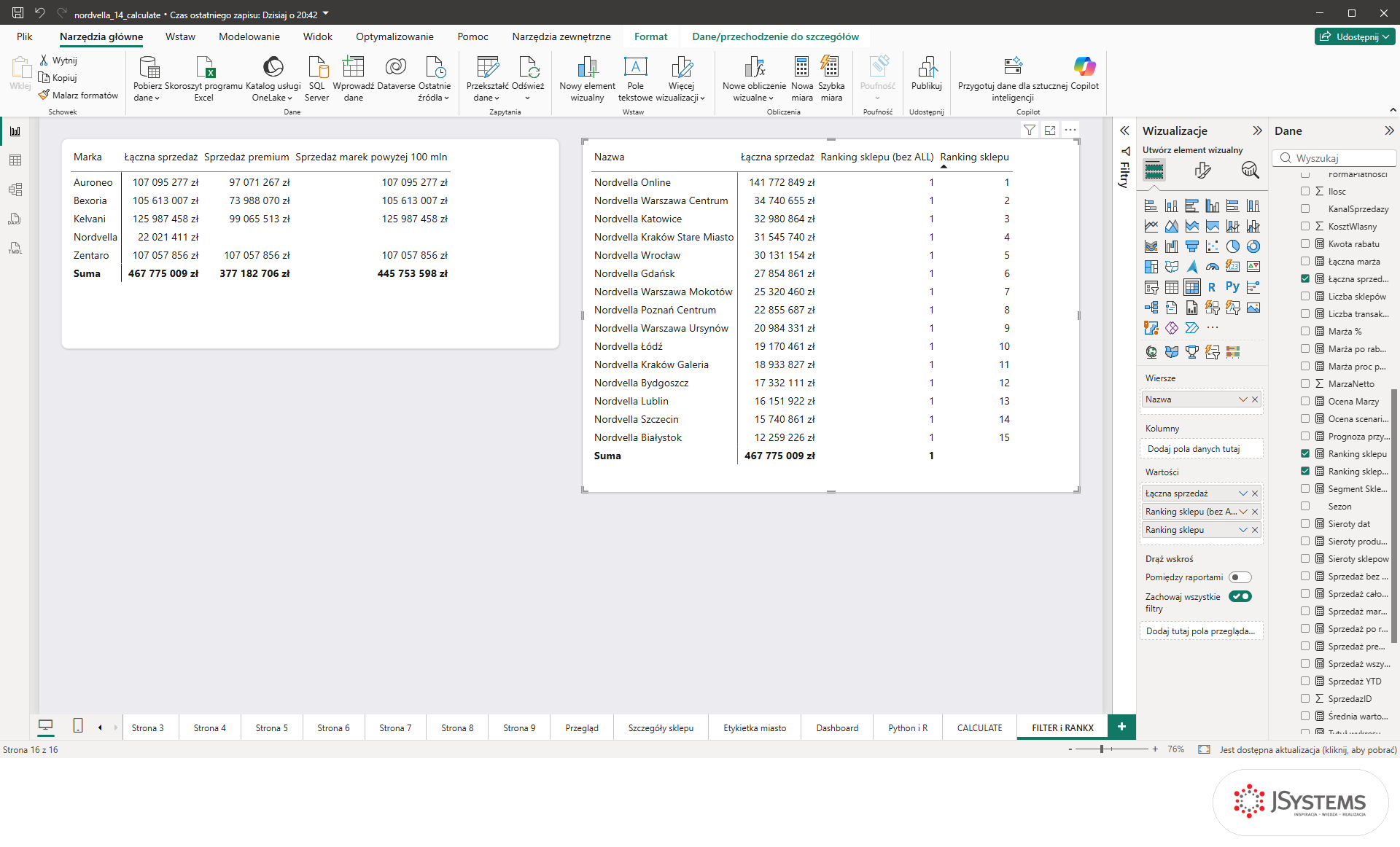Click the Publikuj button
The height and width of the screenshot is (847, 1400).
[x=926, y=74]
